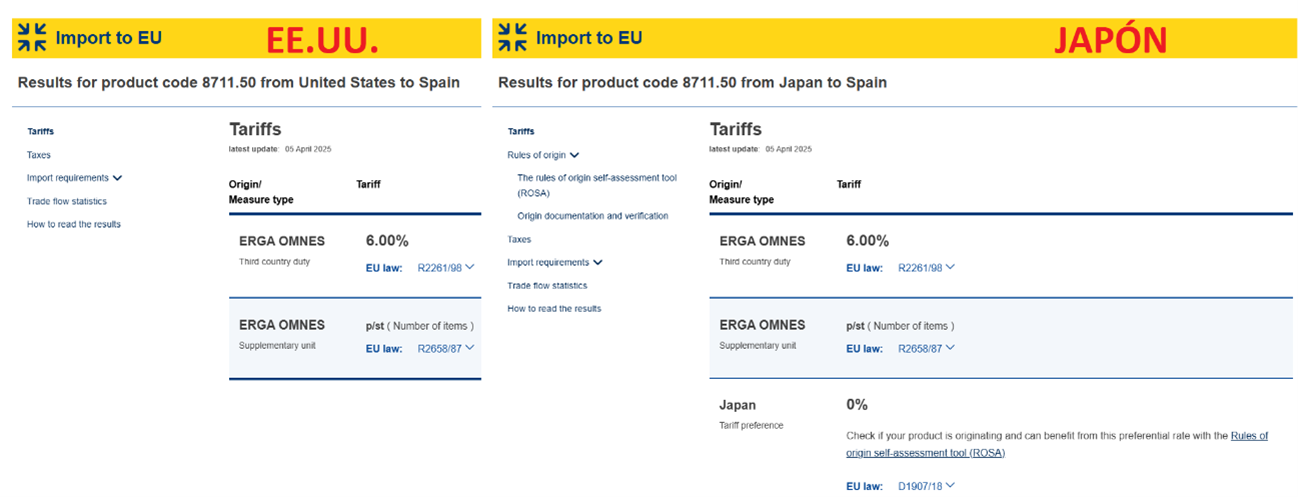
Task: Open Trade flow statistics in the United States sidebar
Action: tap(67, 201)
